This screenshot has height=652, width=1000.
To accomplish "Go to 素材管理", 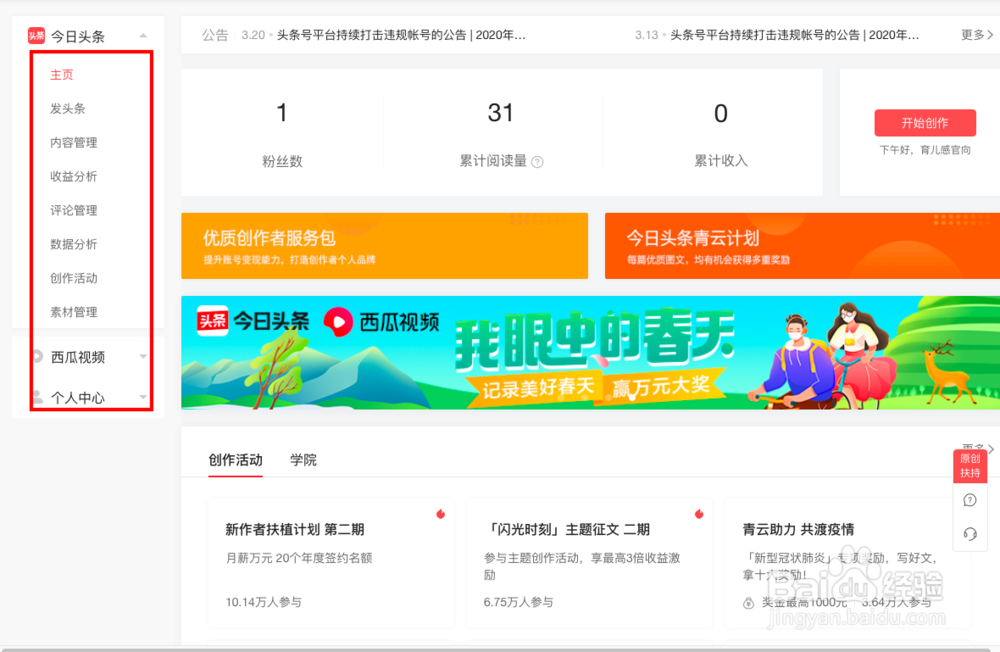I will [74, 311].
